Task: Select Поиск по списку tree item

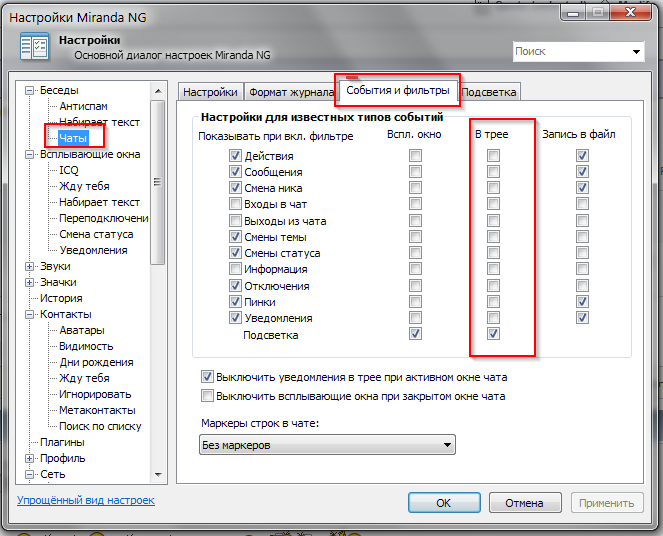Action: point(100,427)
